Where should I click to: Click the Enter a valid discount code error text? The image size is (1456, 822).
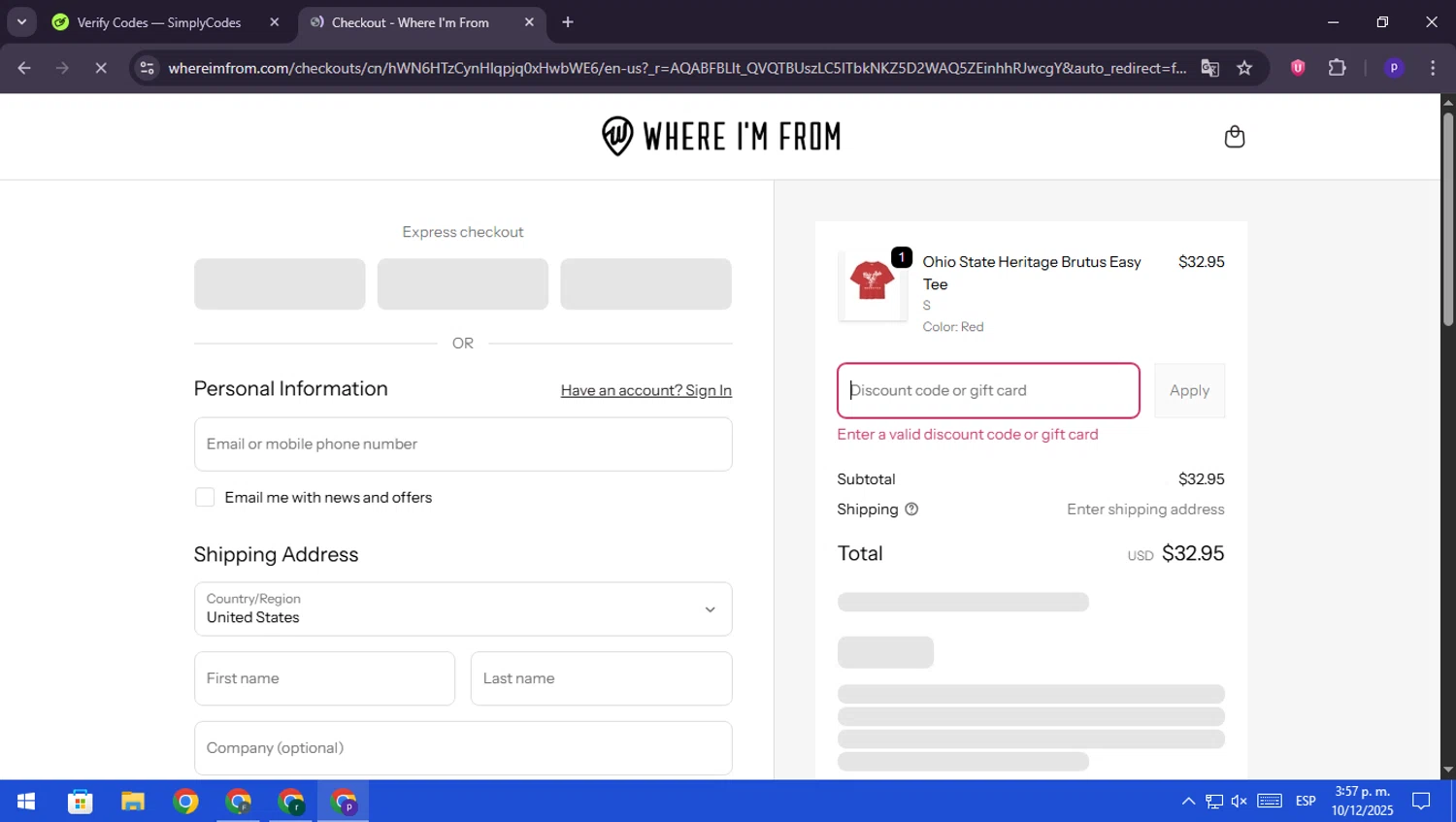tap(968, 435)
